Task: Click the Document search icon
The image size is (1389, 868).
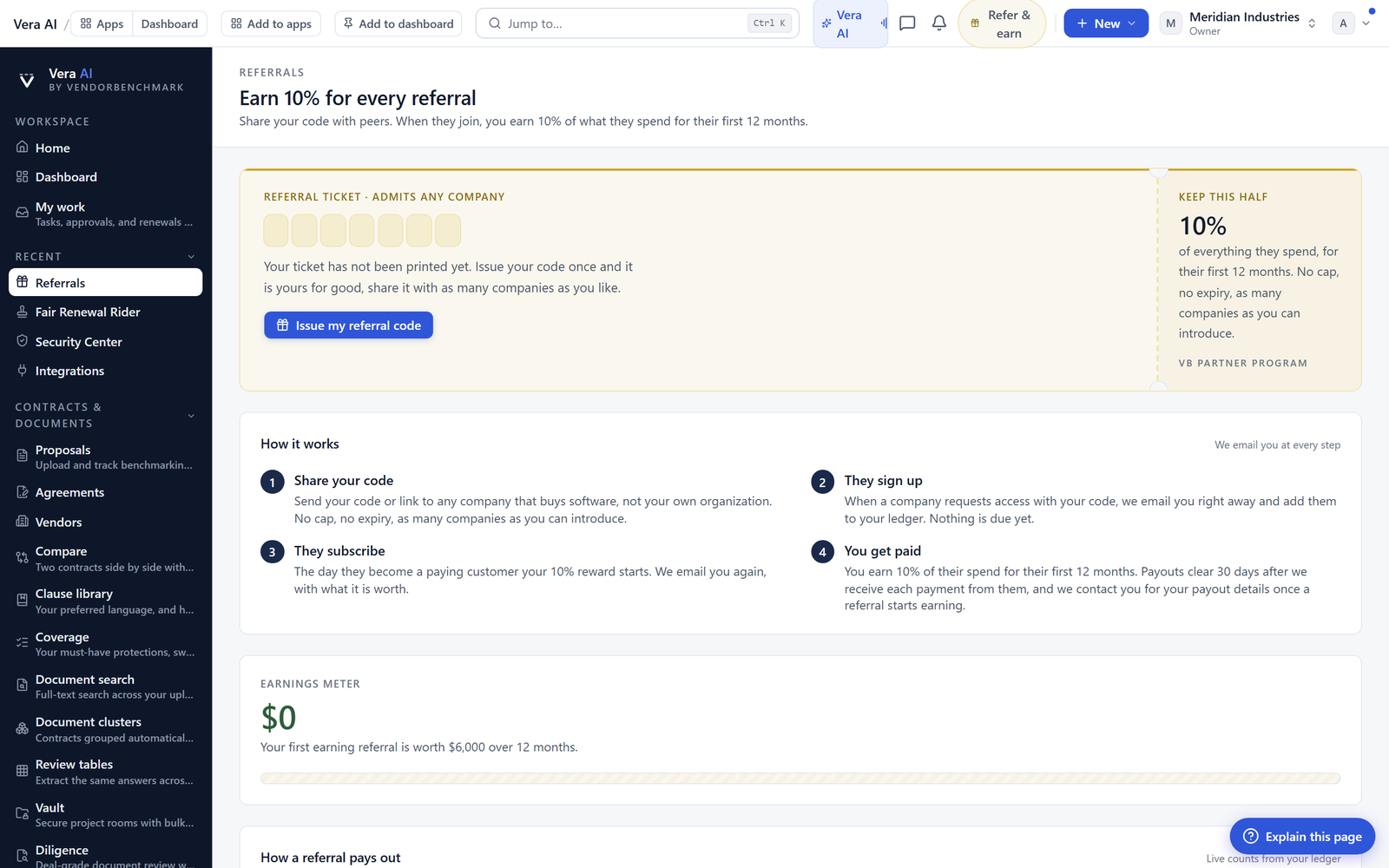Action: (x=23, y=686)
